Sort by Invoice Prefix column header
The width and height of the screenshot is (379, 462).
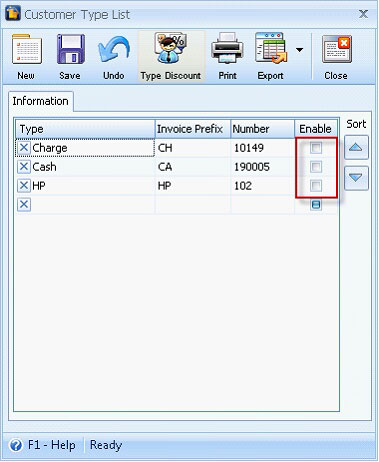[193, 129]
